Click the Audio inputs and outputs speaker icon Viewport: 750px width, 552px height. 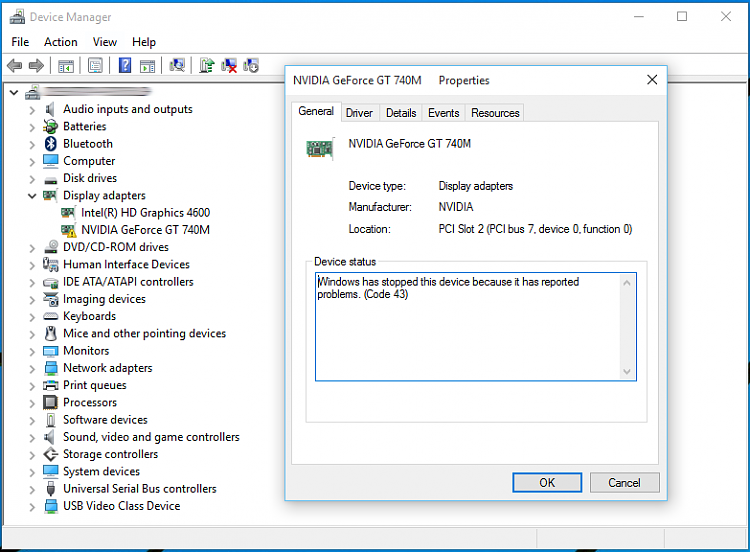pyautogui.click(x=50, y=109)
